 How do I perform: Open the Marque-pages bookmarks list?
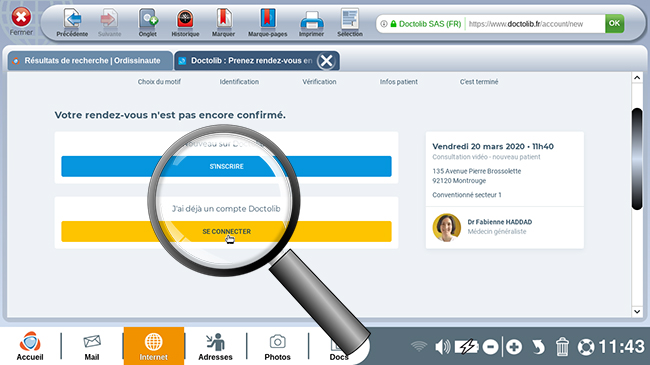click(x=267, y=23)
